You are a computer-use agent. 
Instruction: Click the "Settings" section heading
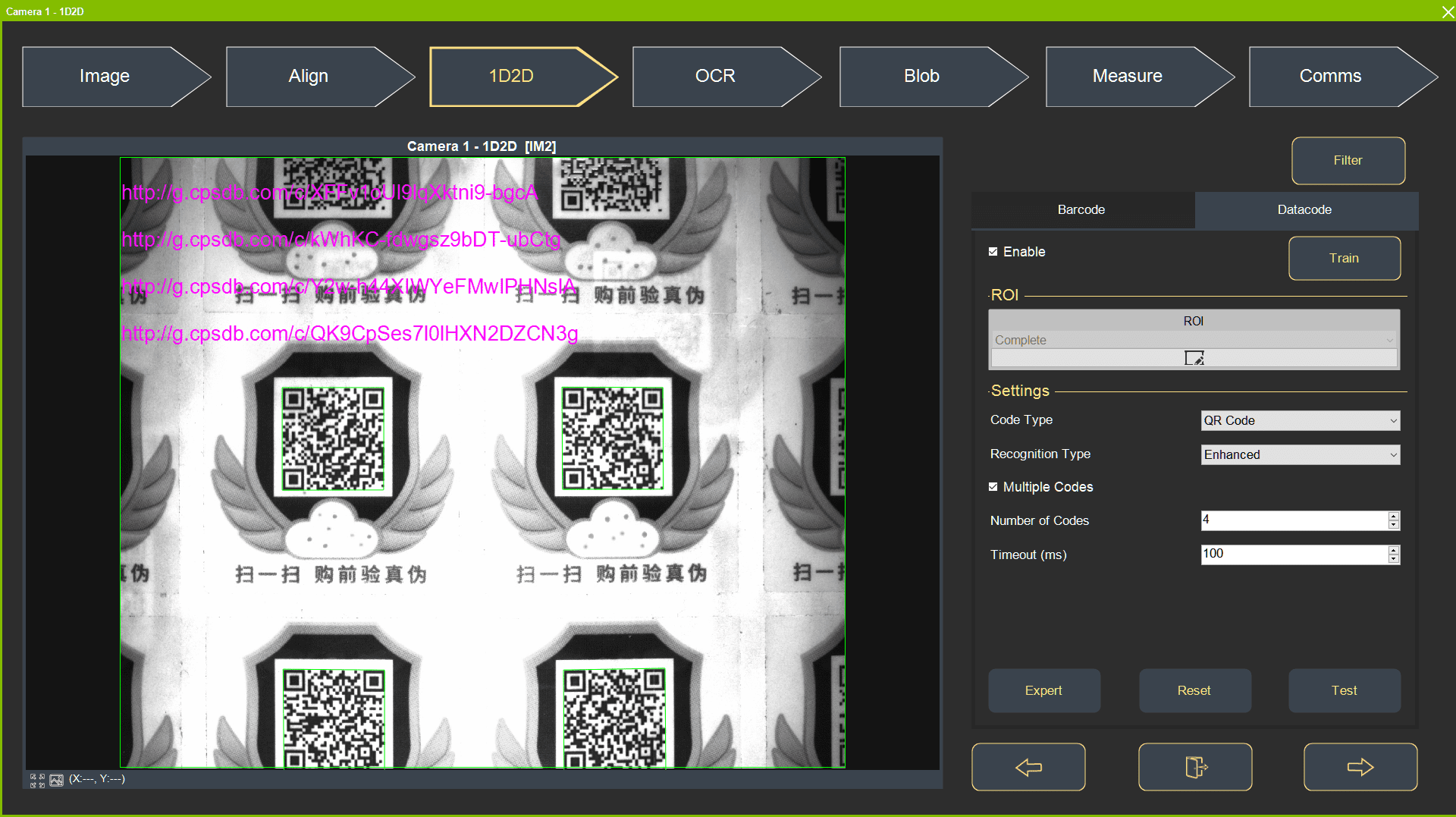pyautogui.click(x=1020, y=391)
